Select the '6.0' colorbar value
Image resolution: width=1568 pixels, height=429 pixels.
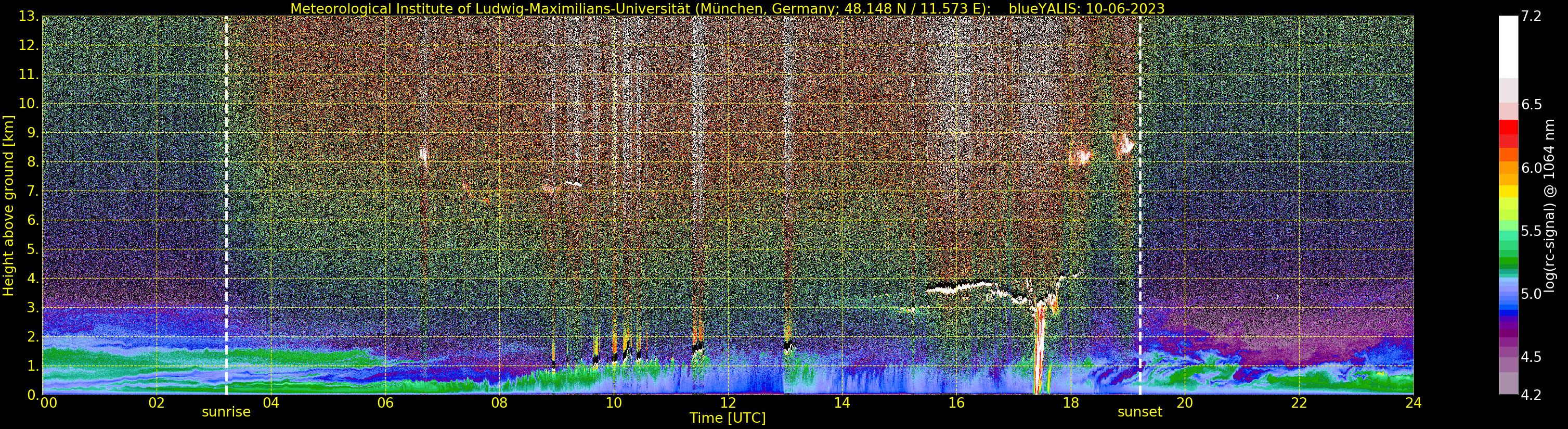click(x=1531, y=168)
